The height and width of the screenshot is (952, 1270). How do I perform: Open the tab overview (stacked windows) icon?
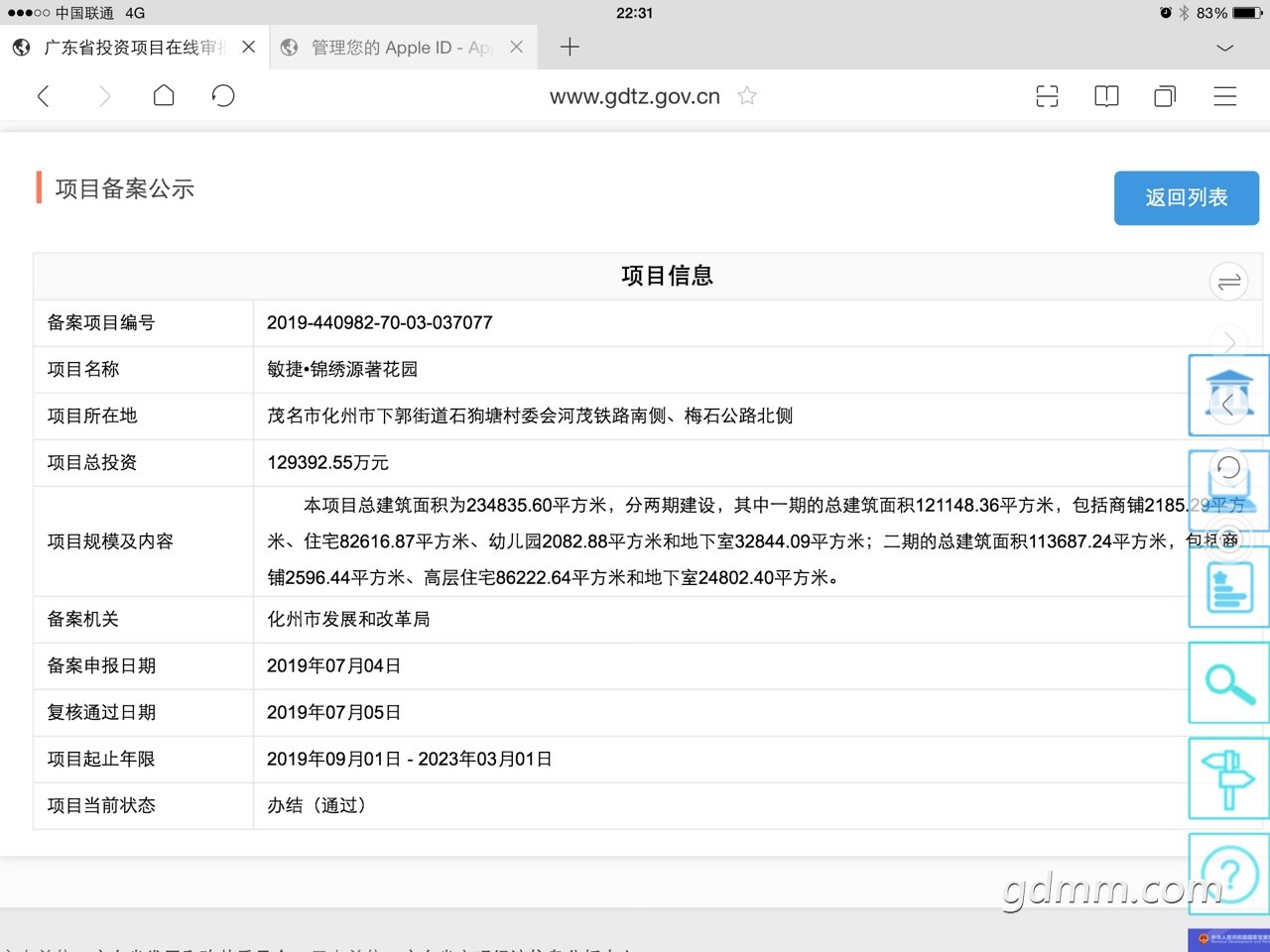click(1165, 96)
